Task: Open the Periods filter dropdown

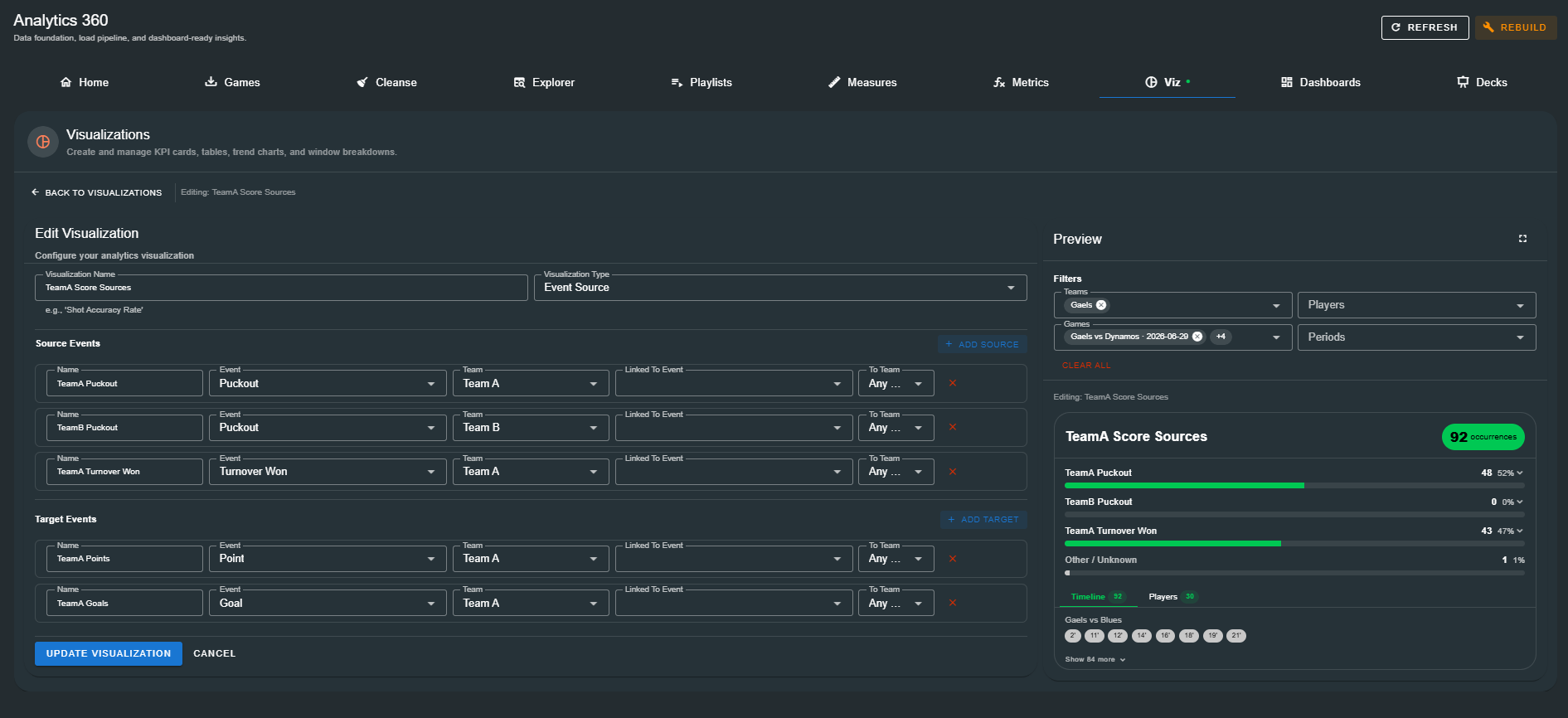Action: [x=1416, y=337]
